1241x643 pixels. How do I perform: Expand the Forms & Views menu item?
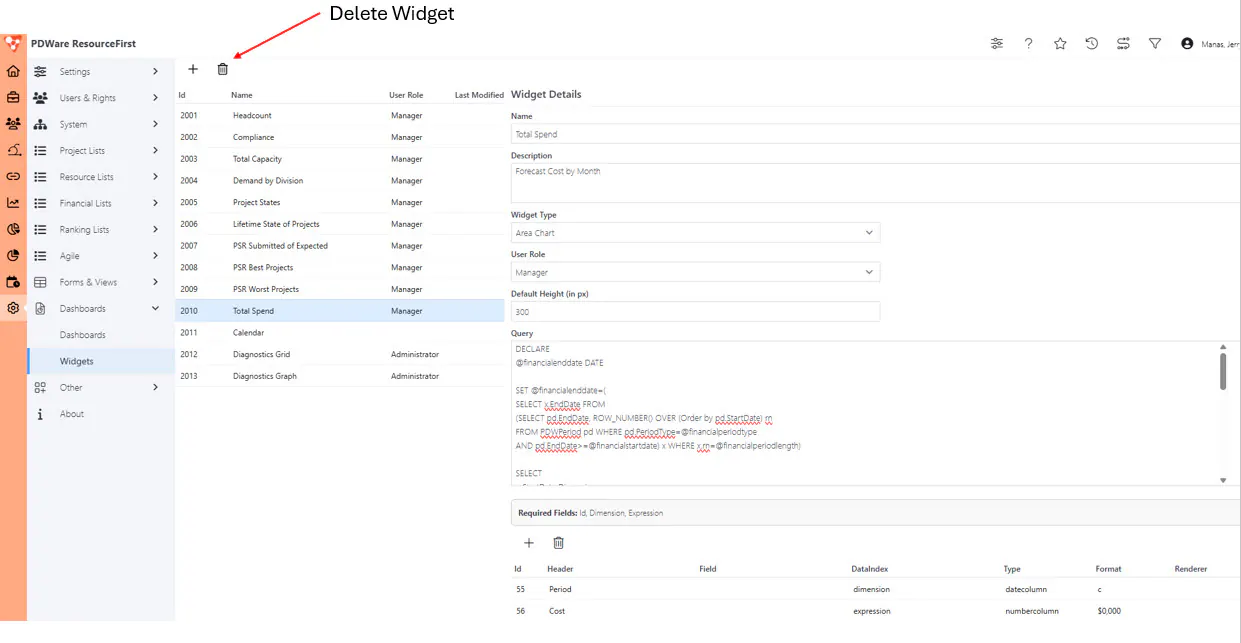pos(101,282)
